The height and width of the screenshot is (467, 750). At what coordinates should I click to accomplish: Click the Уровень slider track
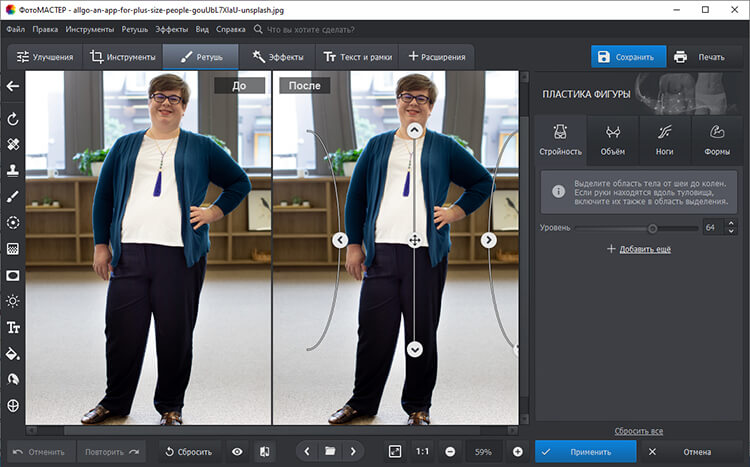pos(630,228)
